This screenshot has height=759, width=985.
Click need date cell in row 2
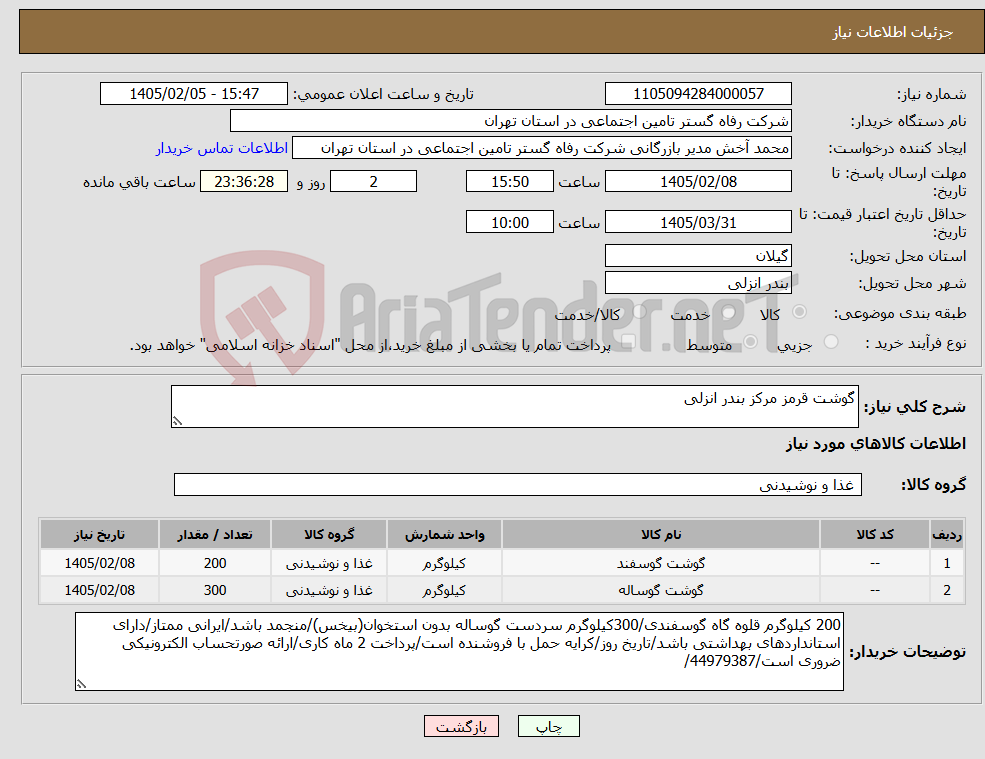[99, 590]
